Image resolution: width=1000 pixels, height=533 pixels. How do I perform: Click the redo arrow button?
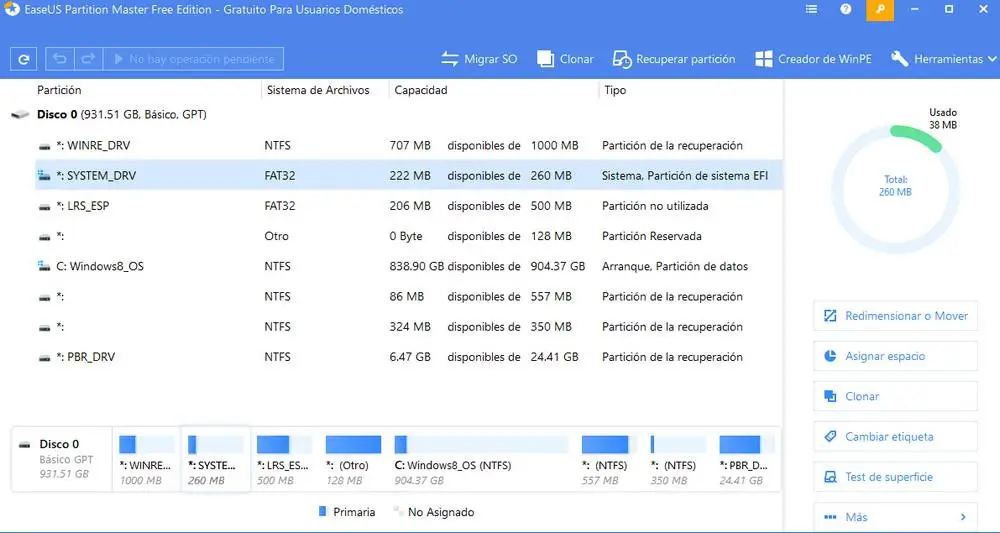[x=88, y=59]
